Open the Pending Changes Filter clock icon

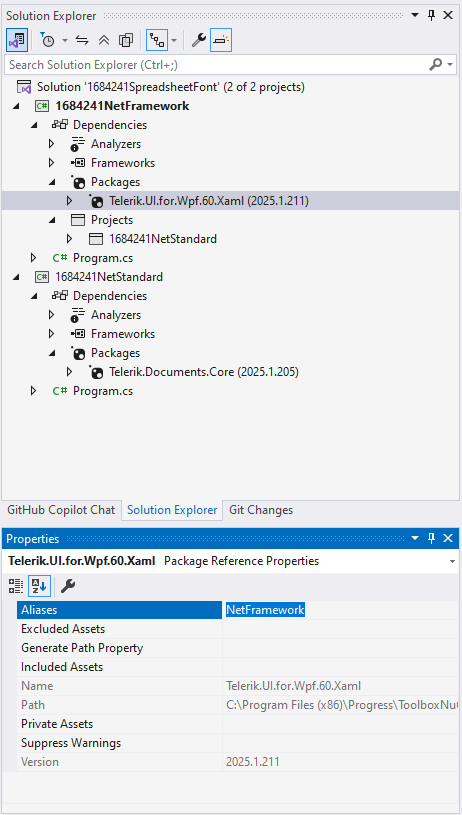pyautogui.click(x=48, y=40)
